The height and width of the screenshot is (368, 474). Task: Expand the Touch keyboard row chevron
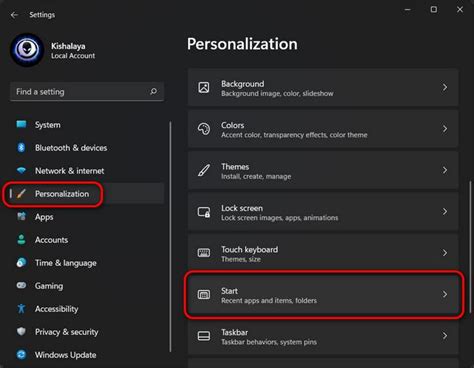[445, 253]
